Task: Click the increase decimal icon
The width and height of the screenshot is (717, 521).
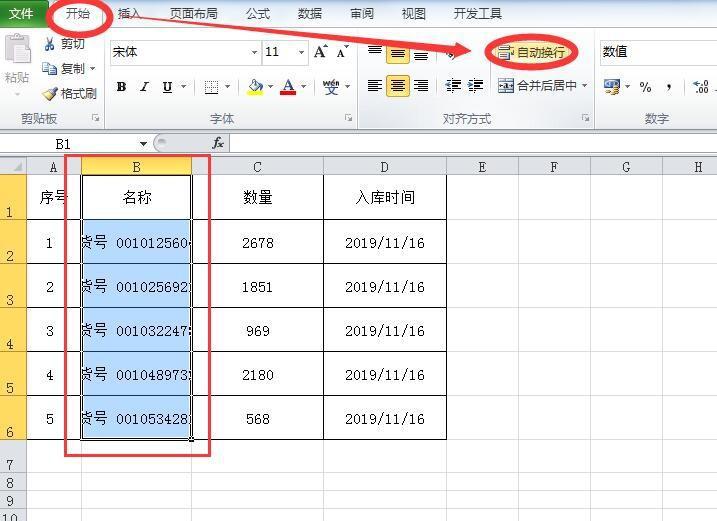Action: point(701,87)
